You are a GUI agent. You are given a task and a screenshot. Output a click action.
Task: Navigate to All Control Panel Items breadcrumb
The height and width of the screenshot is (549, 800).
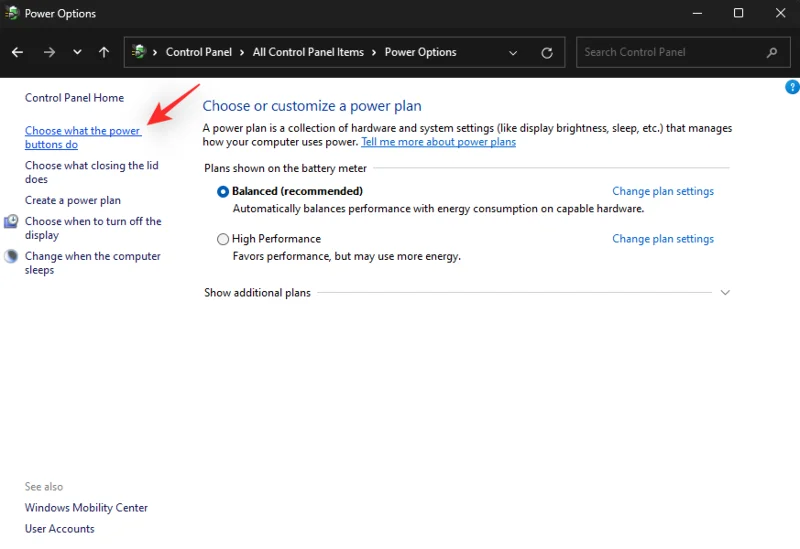308,52
